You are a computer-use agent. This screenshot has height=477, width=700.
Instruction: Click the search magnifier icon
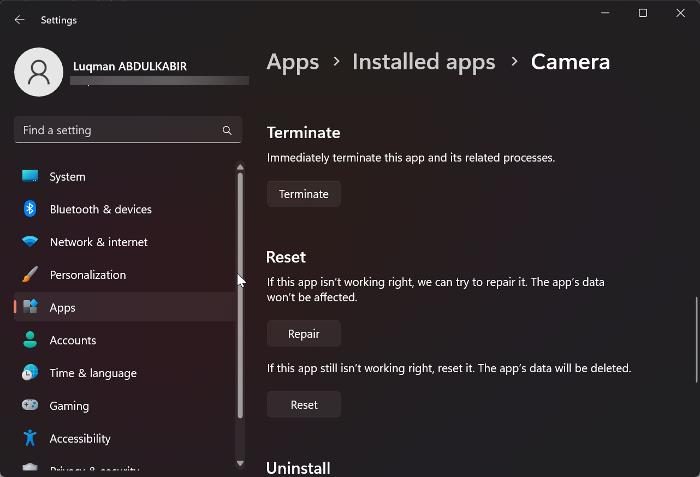tap(227, 130)
